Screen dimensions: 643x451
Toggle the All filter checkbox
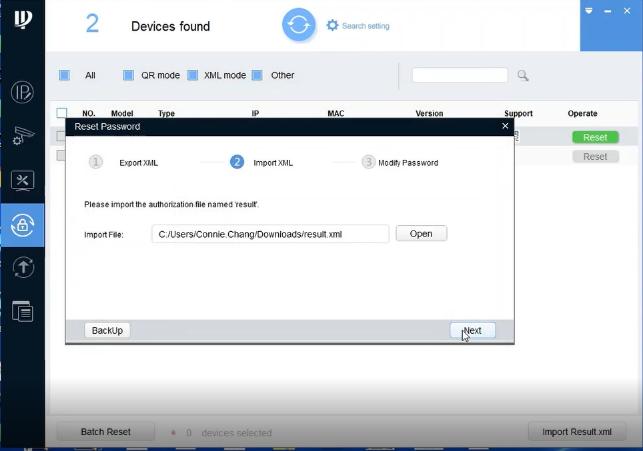[65, 75]
